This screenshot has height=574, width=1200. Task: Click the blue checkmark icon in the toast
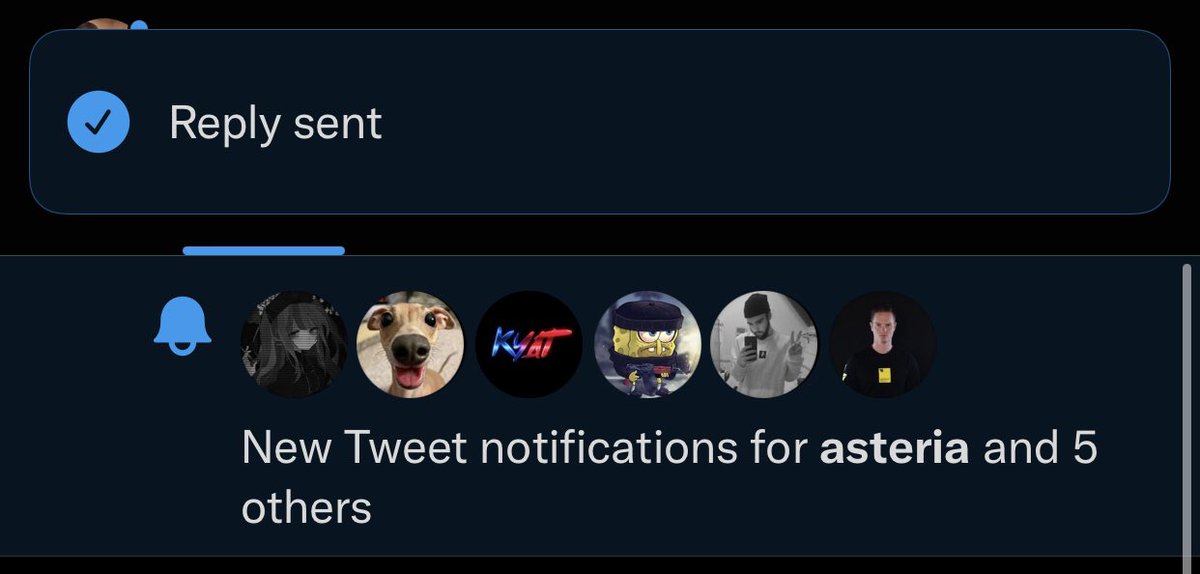tap(98, 122)
